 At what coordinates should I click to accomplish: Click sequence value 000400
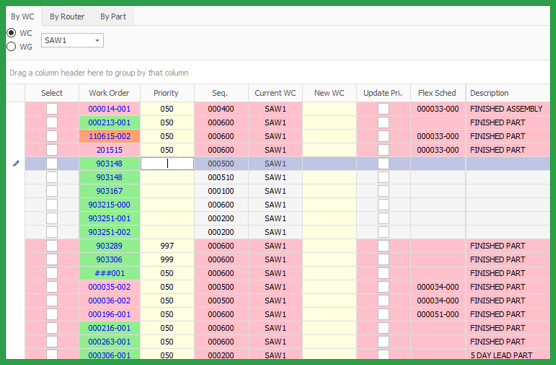(221, 109)
